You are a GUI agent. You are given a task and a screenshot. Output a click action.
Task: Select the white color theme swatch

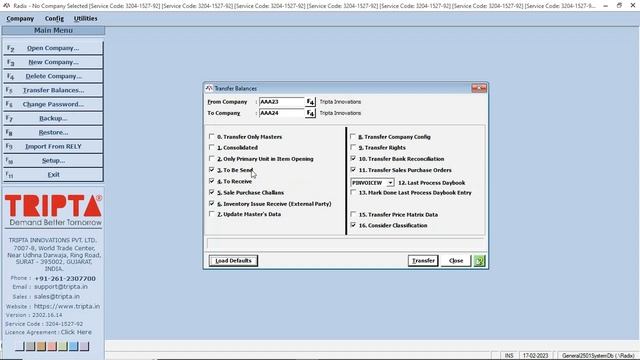(20, 347)
